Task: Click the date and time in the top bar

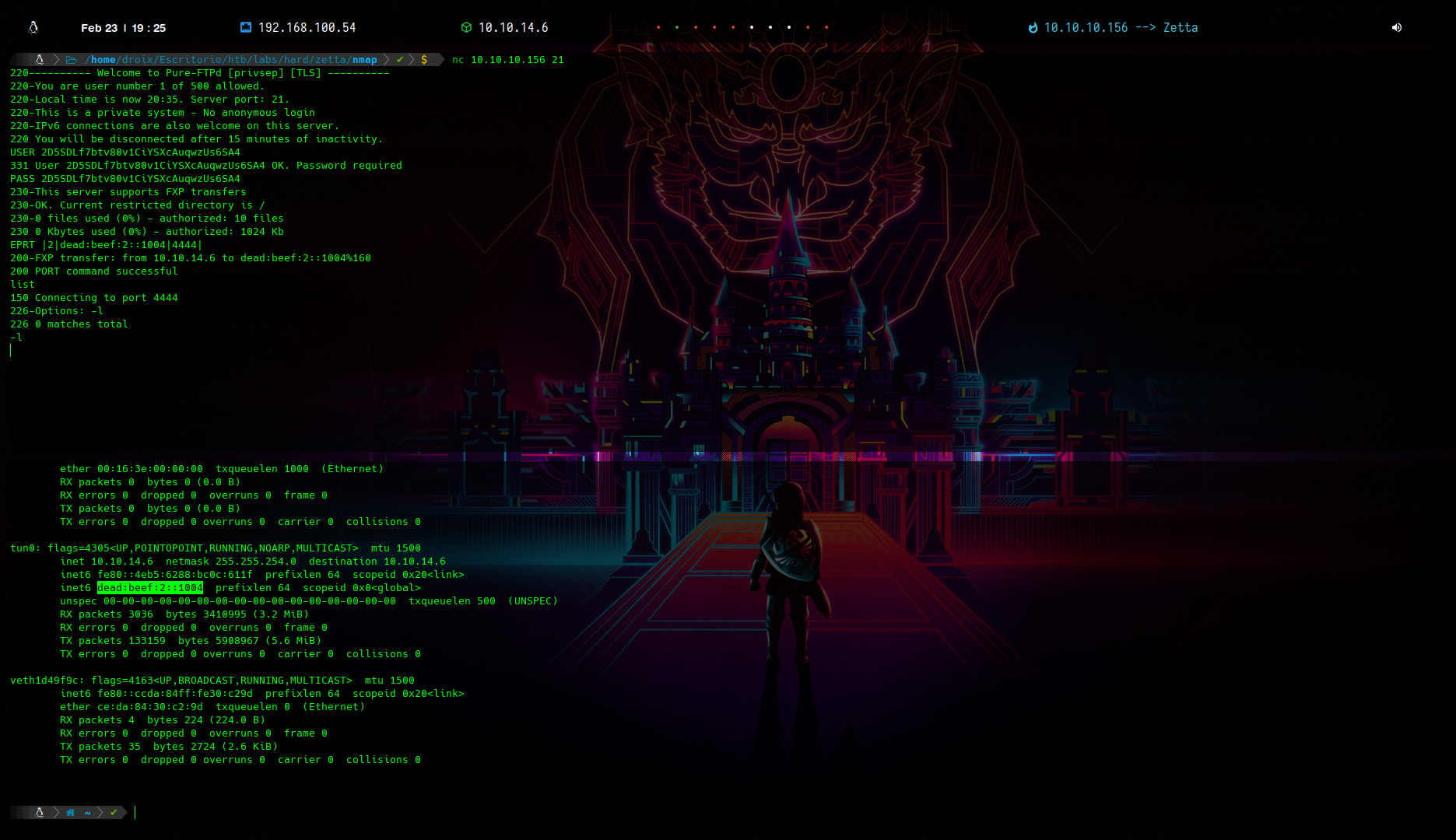Action: (123, 28)
